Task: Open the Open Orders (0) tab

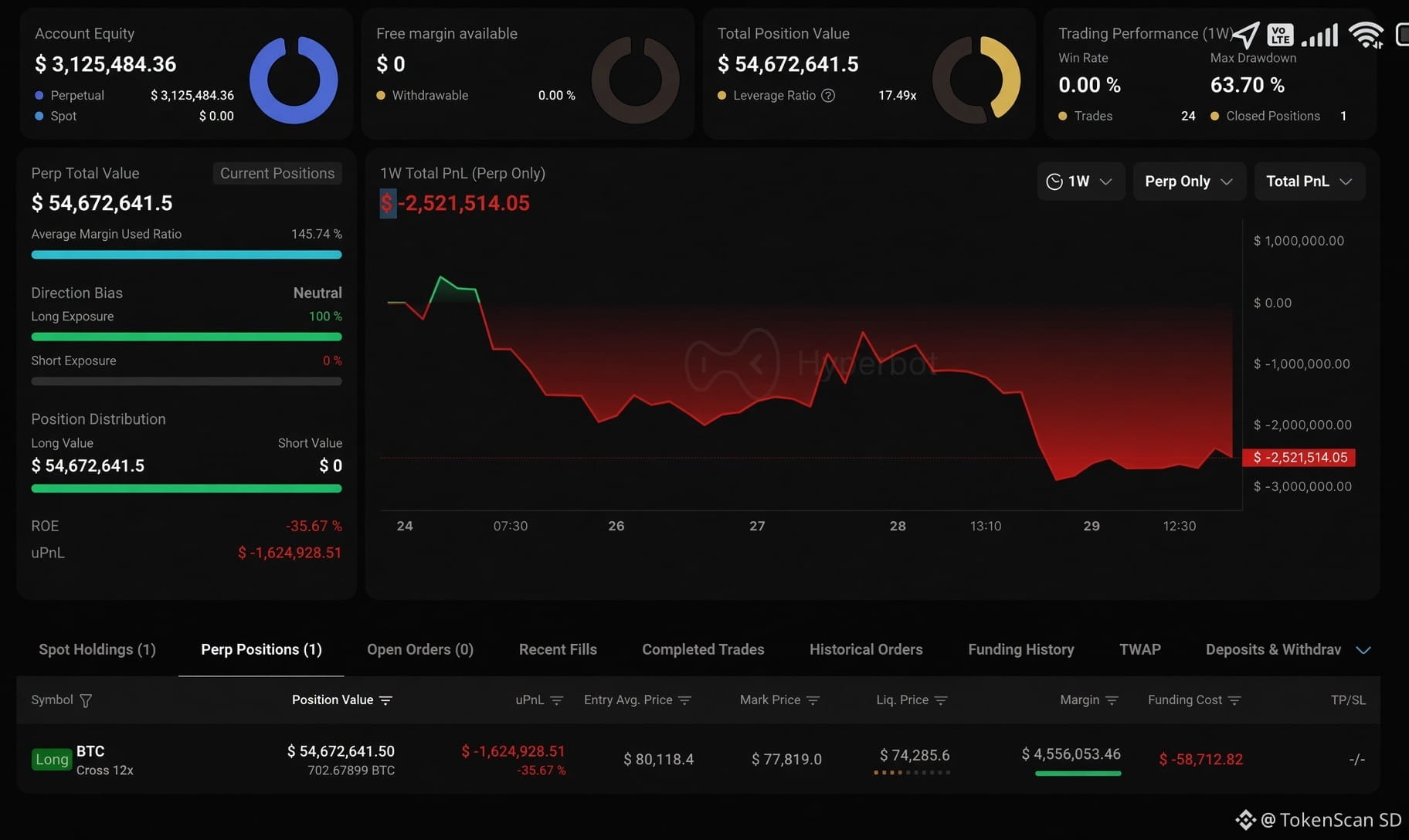Action: pos(420,649)
